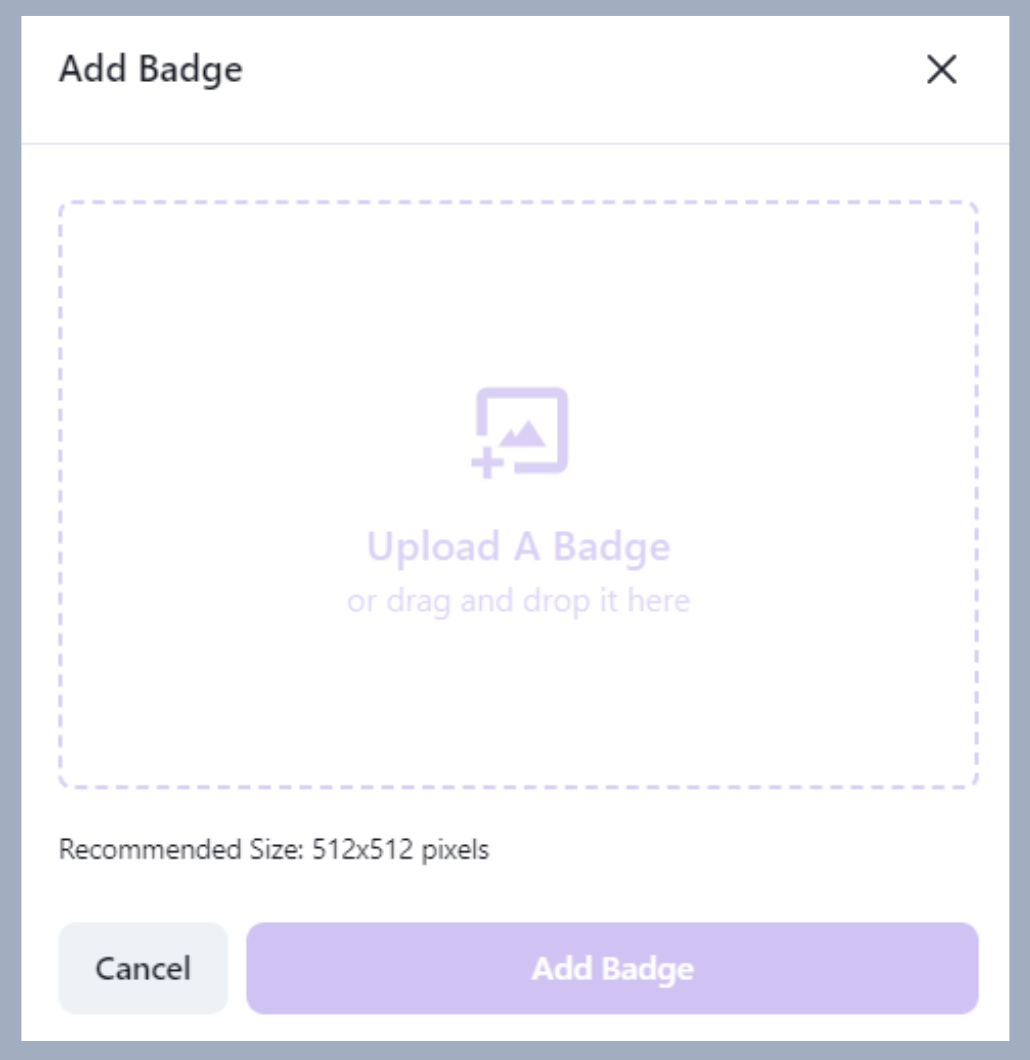Click the divider line below dialog header
1030x1060 pixels.
click(x=515, y=143)
